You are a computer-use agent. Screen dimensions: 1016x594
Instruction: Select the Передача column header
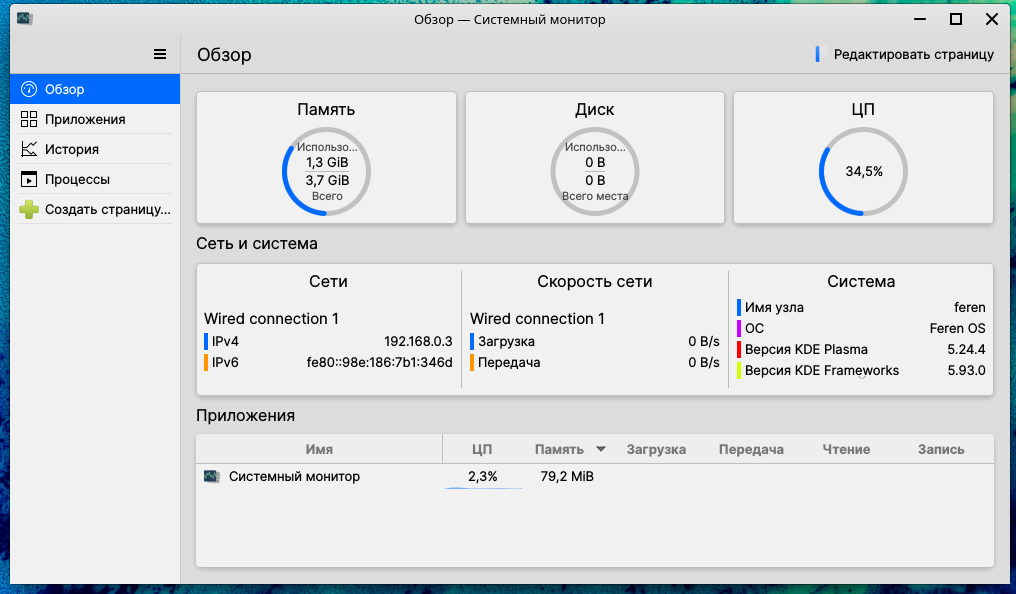pyautogui.click(x=751, y=448)
